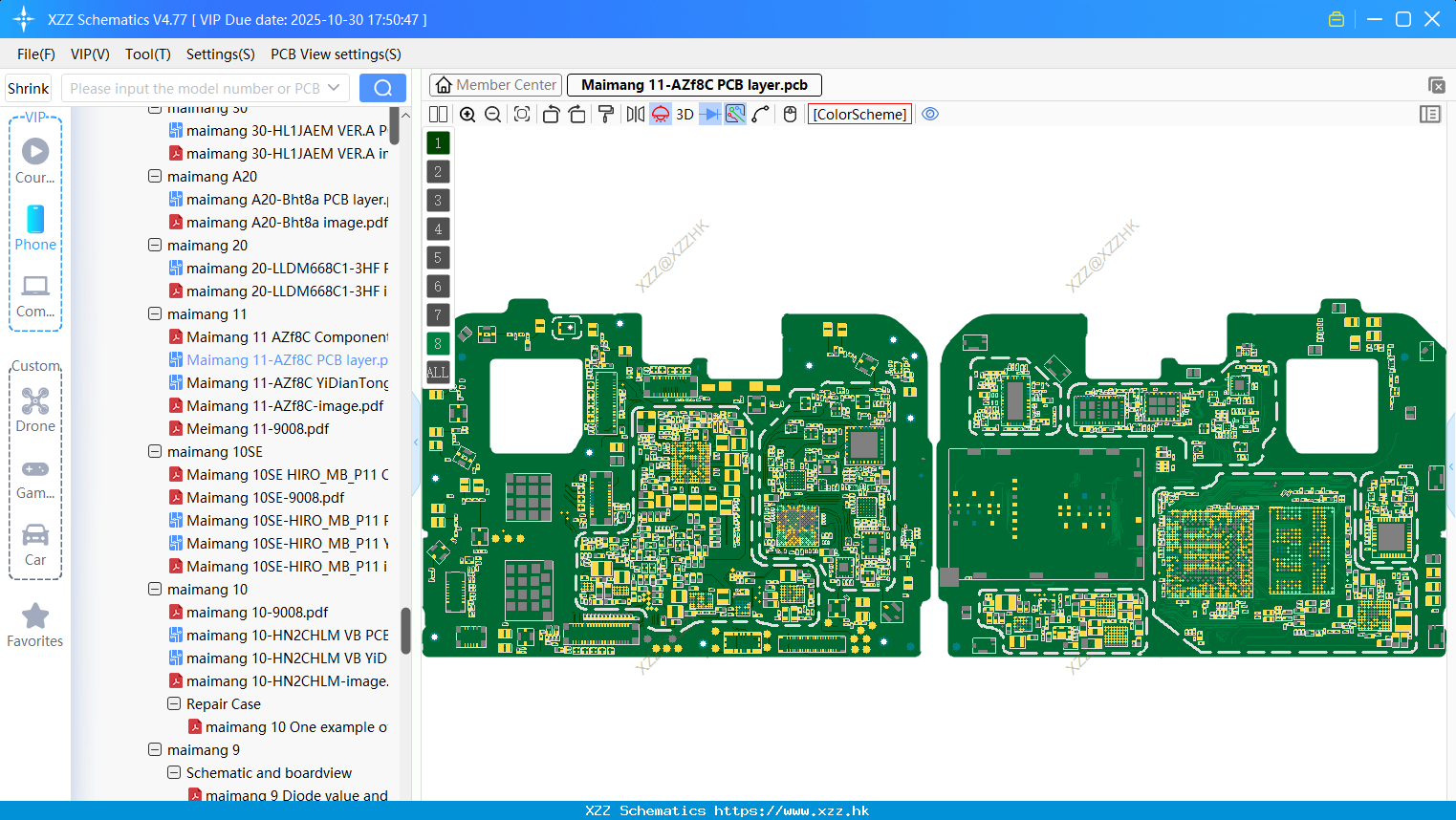Show PCB layer 4
This screenshot has width=1456, height=820.
click(438, 229)
